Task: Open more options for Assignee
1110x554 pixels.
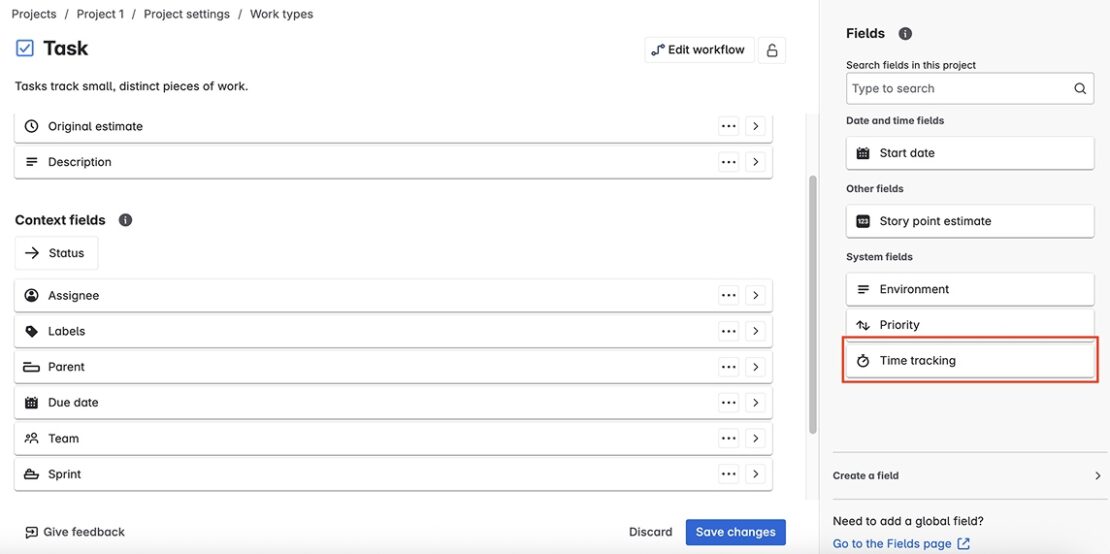Action: [728, 296]
